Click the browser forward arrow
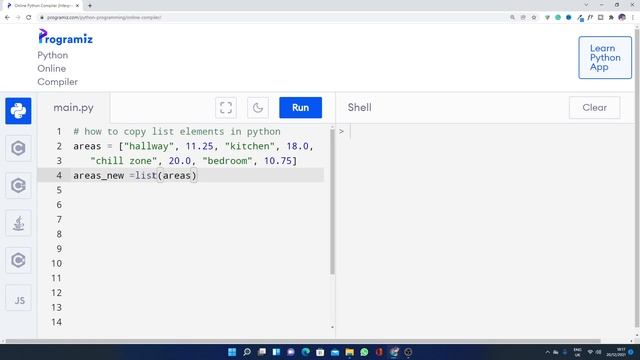 tap(18, 18)
